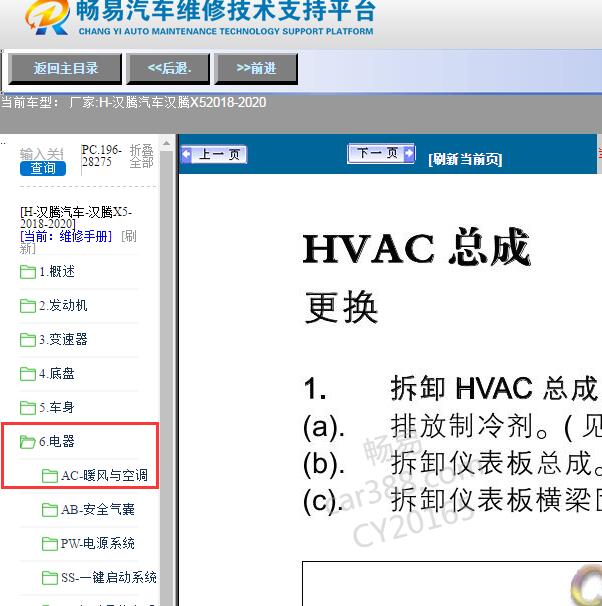This screenshot has width=602, height=606.
Task: Click folder icon beside 4.底盘
Action: 28,374
